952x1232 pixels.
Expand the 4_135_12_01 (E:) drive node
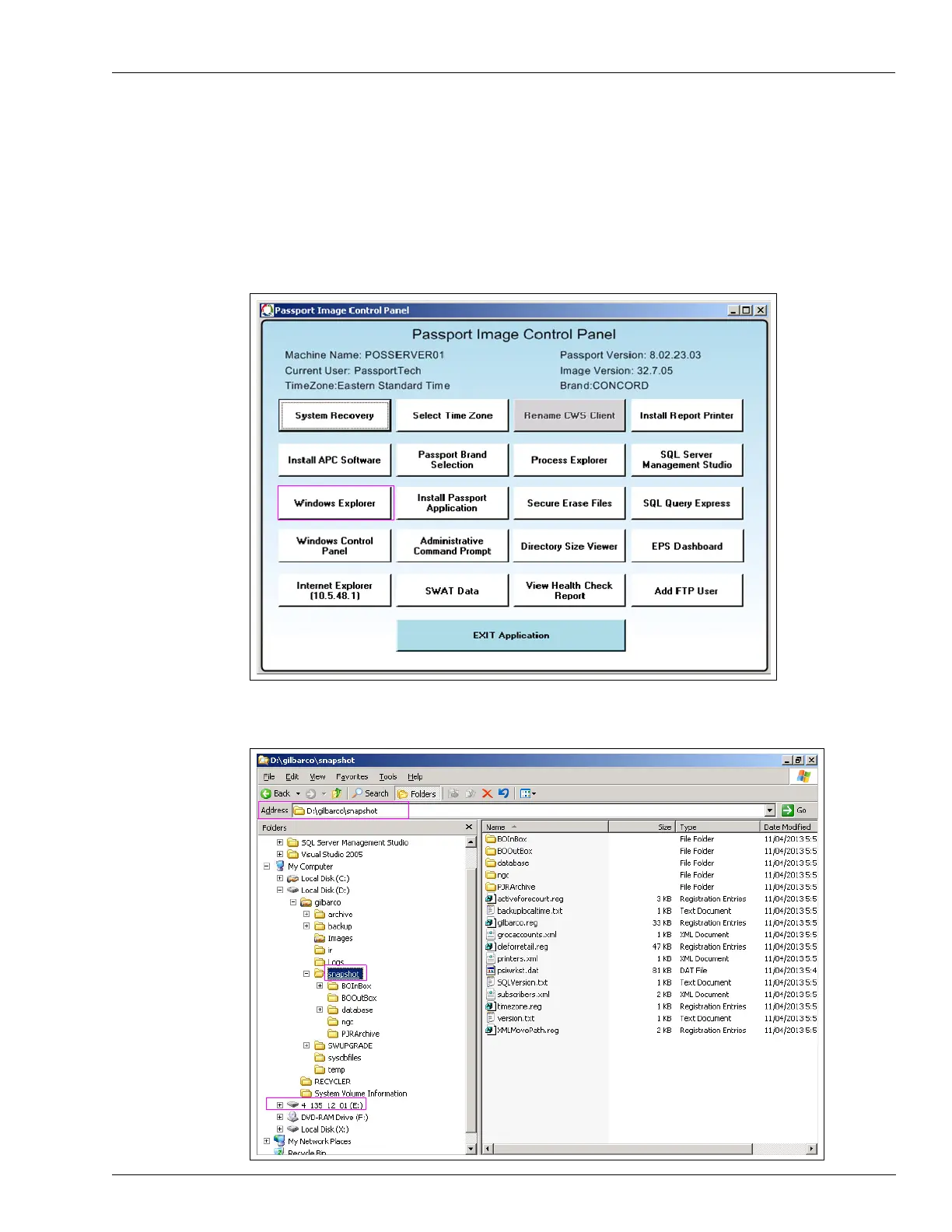(x=280, y=1105)
